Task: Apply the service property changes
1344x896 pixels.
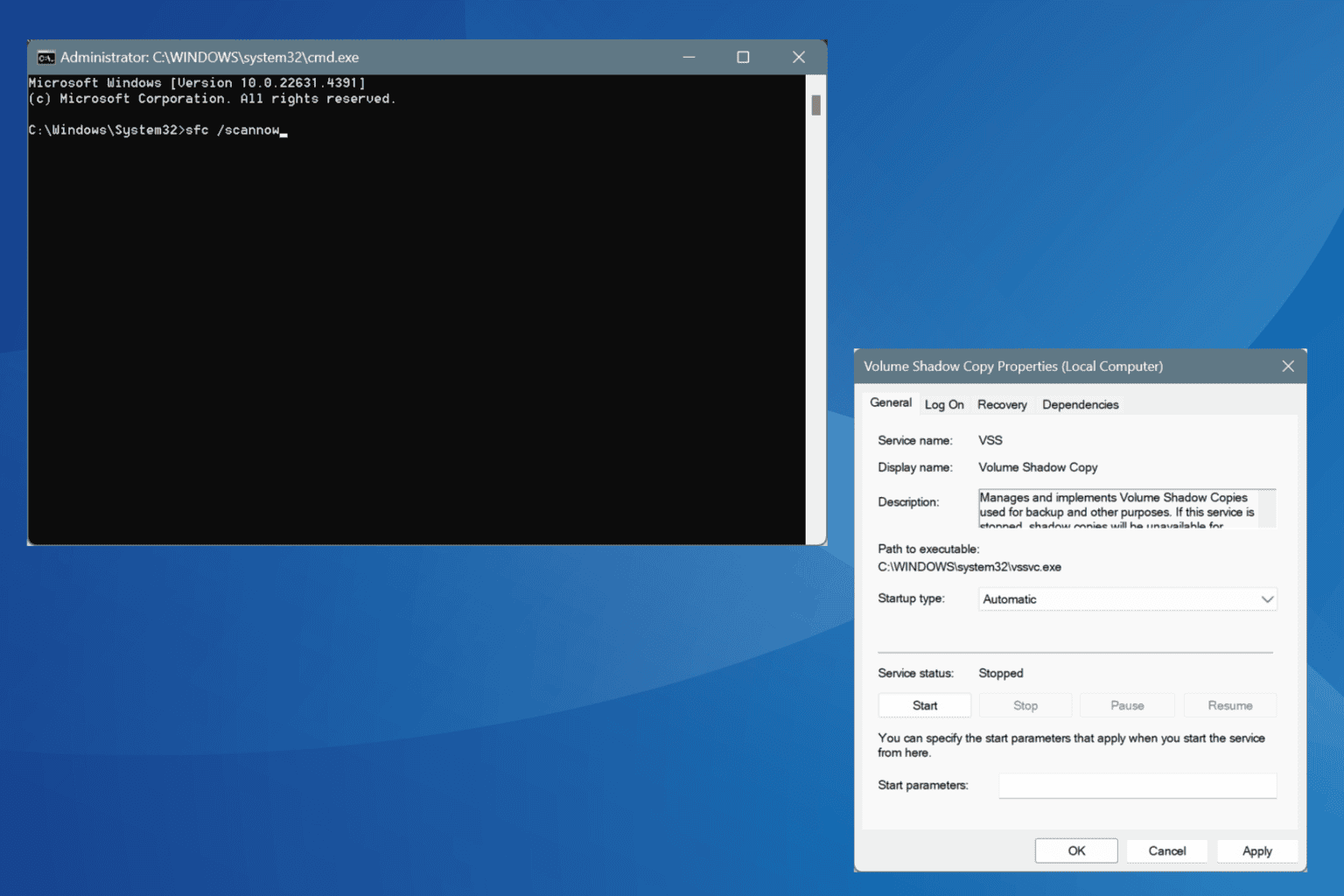Action: tap(1256, 850)
